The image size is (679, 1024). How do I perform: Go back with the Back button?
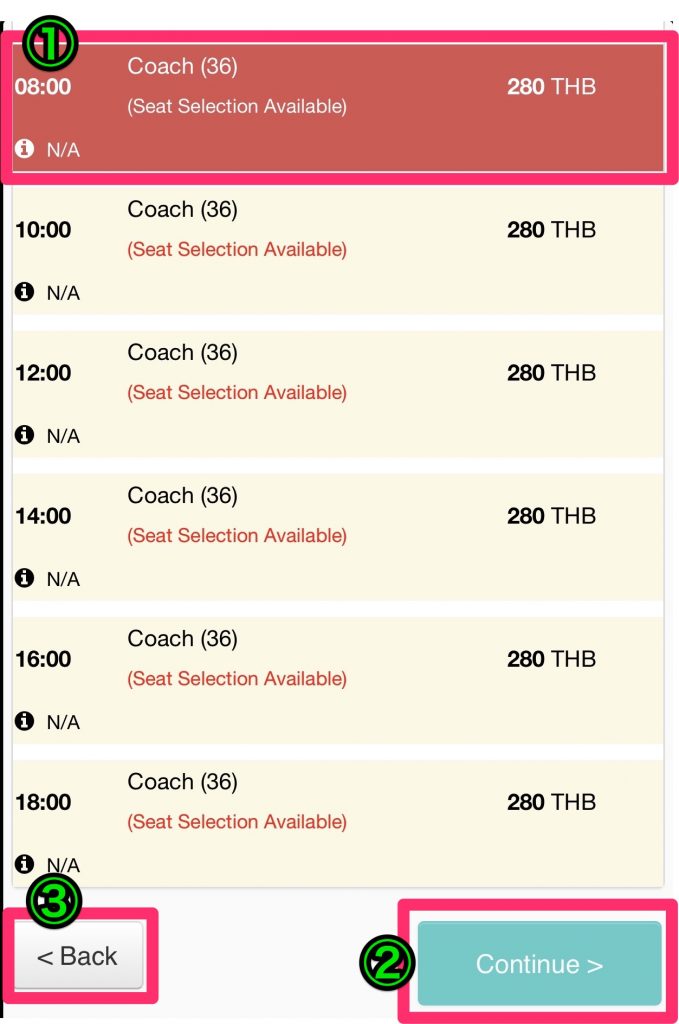(78, 955)
